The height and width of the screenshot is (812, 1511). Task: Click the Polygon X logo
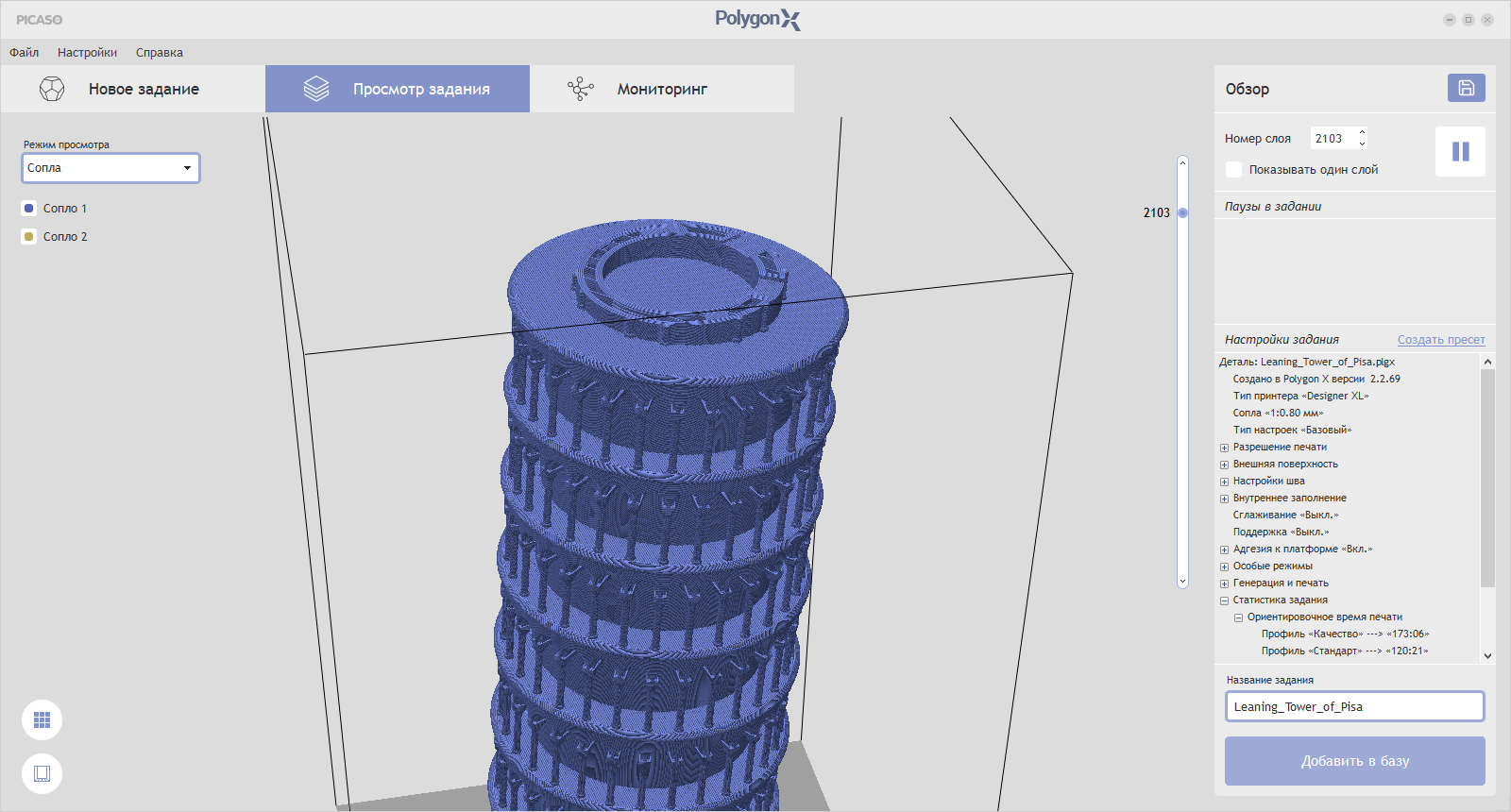pos(757,19)
